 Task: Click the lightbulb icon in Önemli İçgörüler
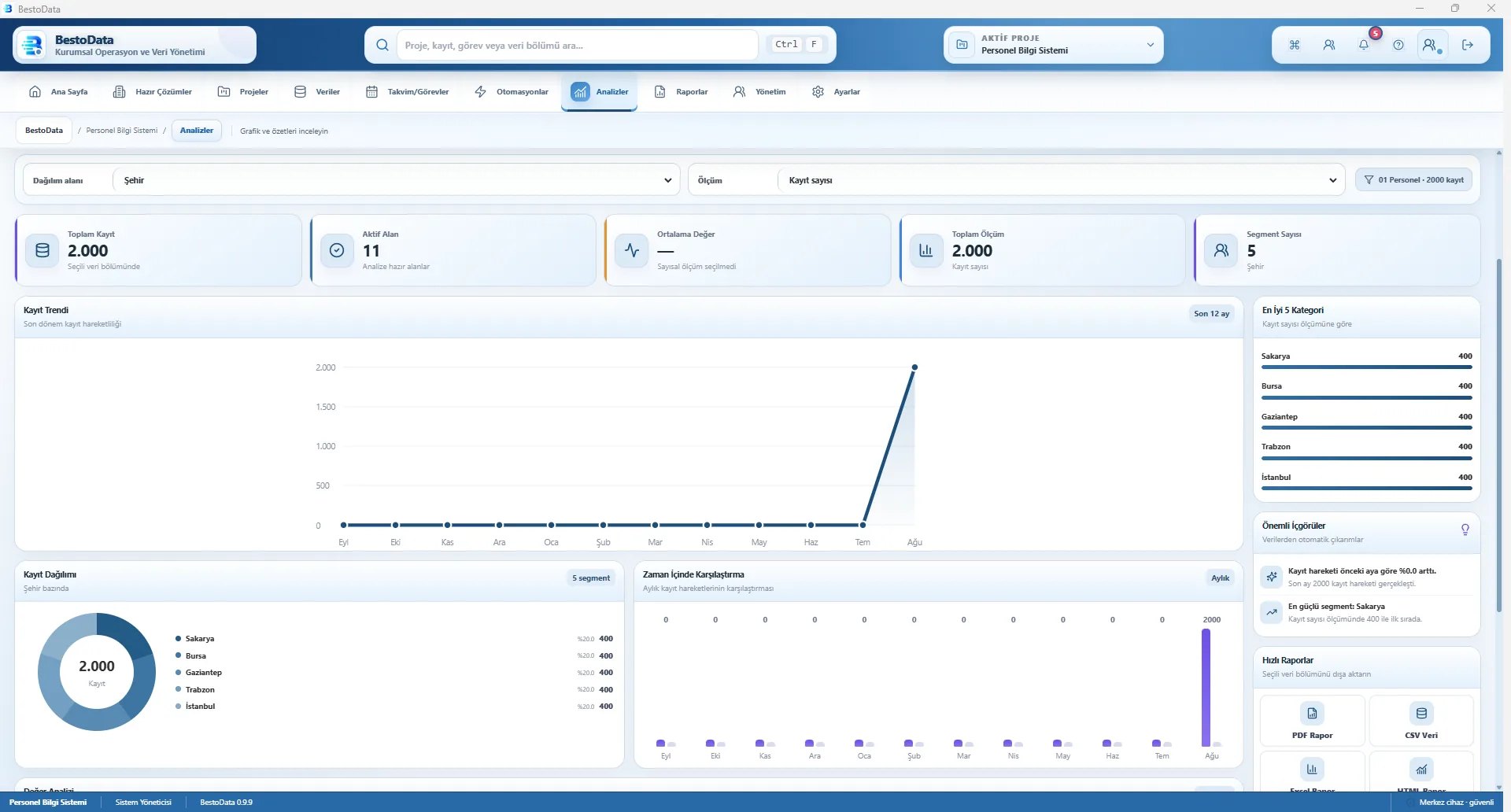1465,530
